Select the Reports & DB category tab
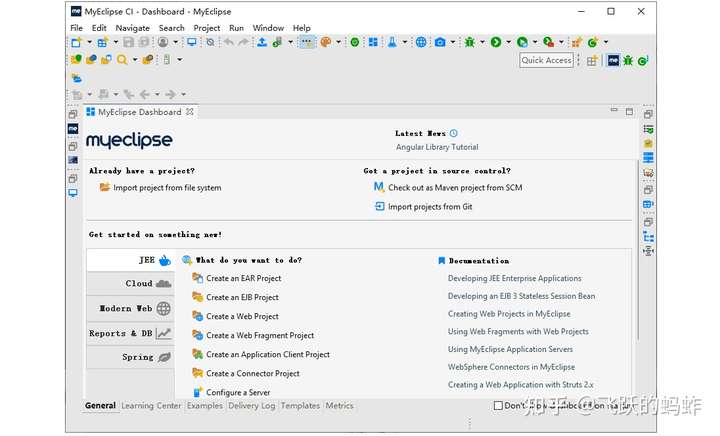Screen dimensions: 720x436 pyautogui.click(x=131, y=333)
